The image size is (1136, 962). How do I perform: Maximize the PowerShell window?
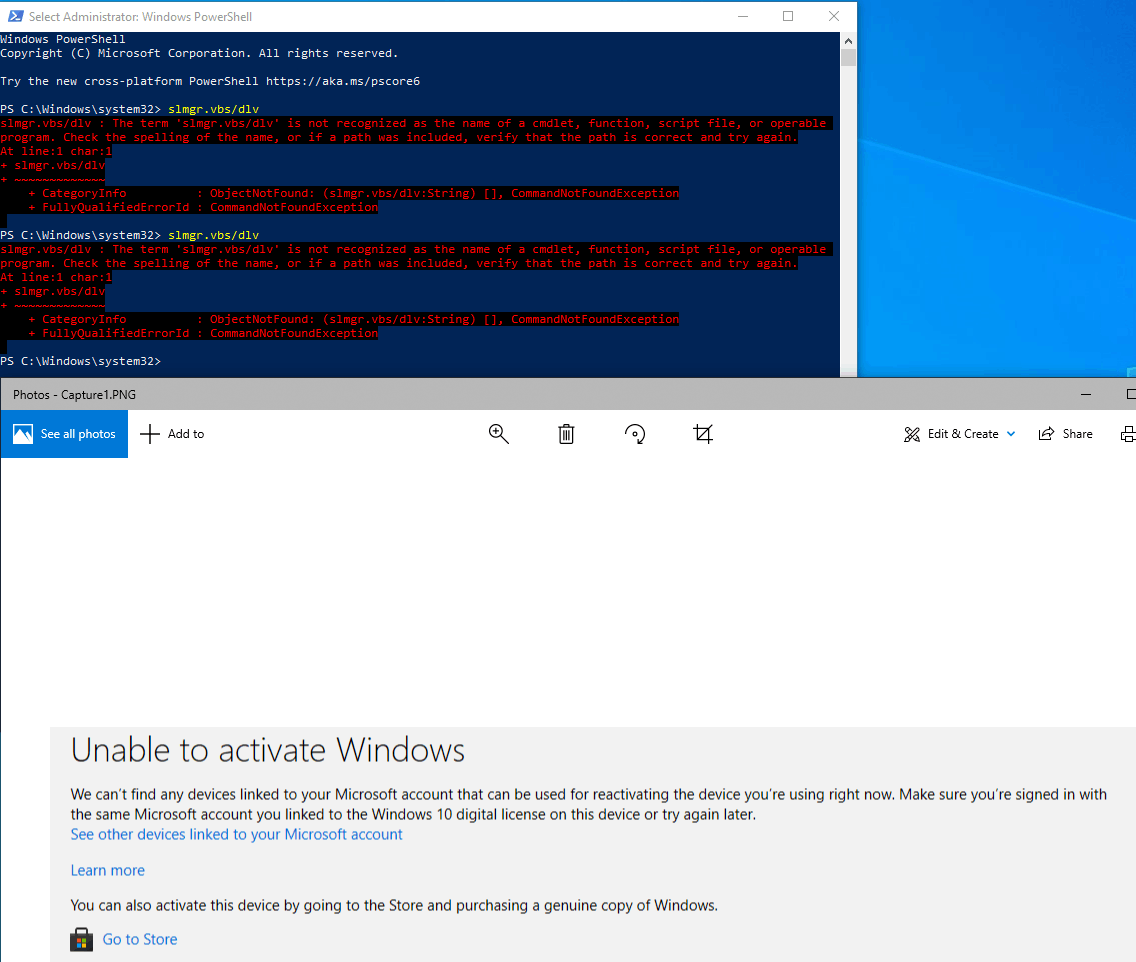pos(788,16)
